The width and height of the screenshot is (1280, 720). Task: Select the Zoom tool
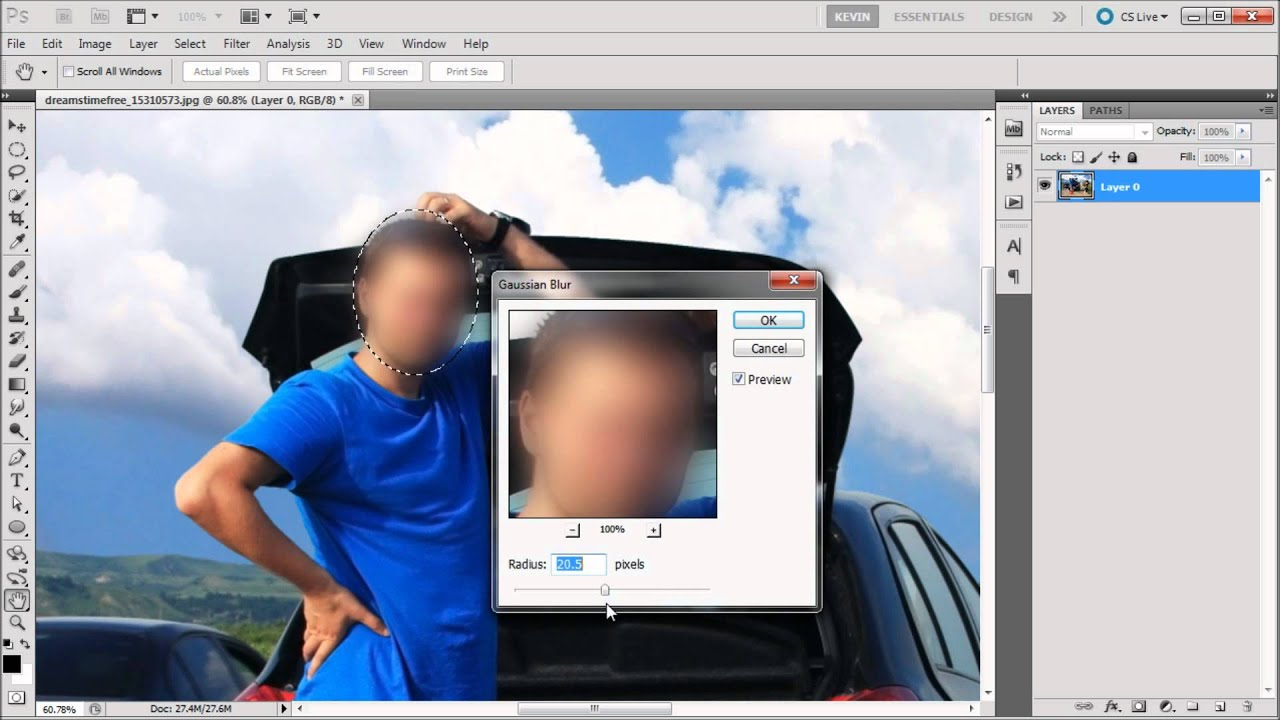(15, 621)
